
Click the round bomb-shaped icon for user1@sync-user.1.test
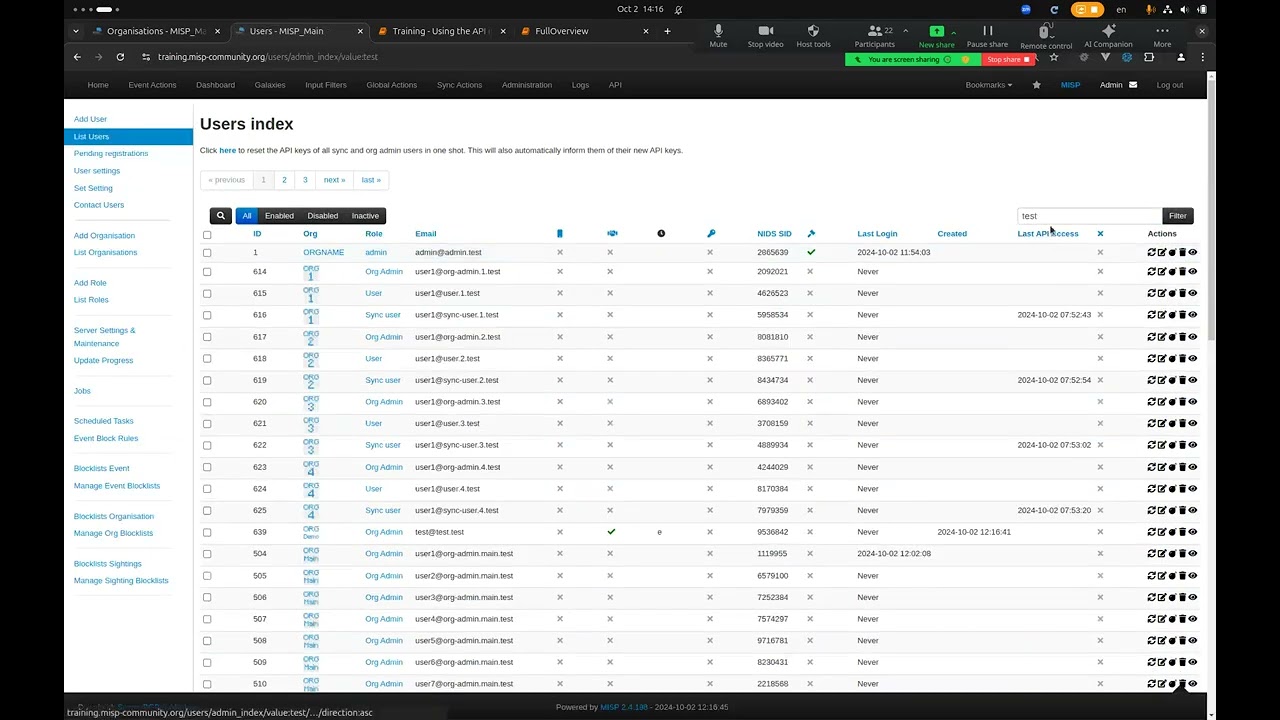1172,315
